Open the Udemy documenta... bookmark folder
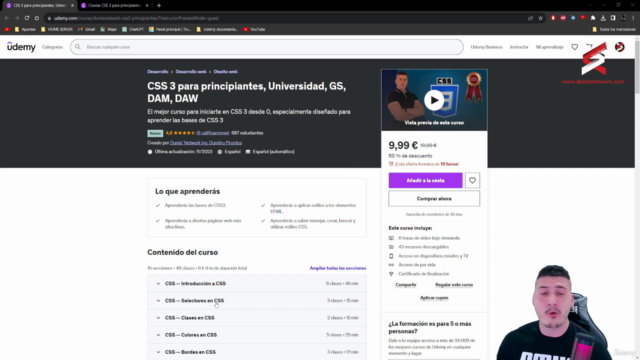 point(217,29)
